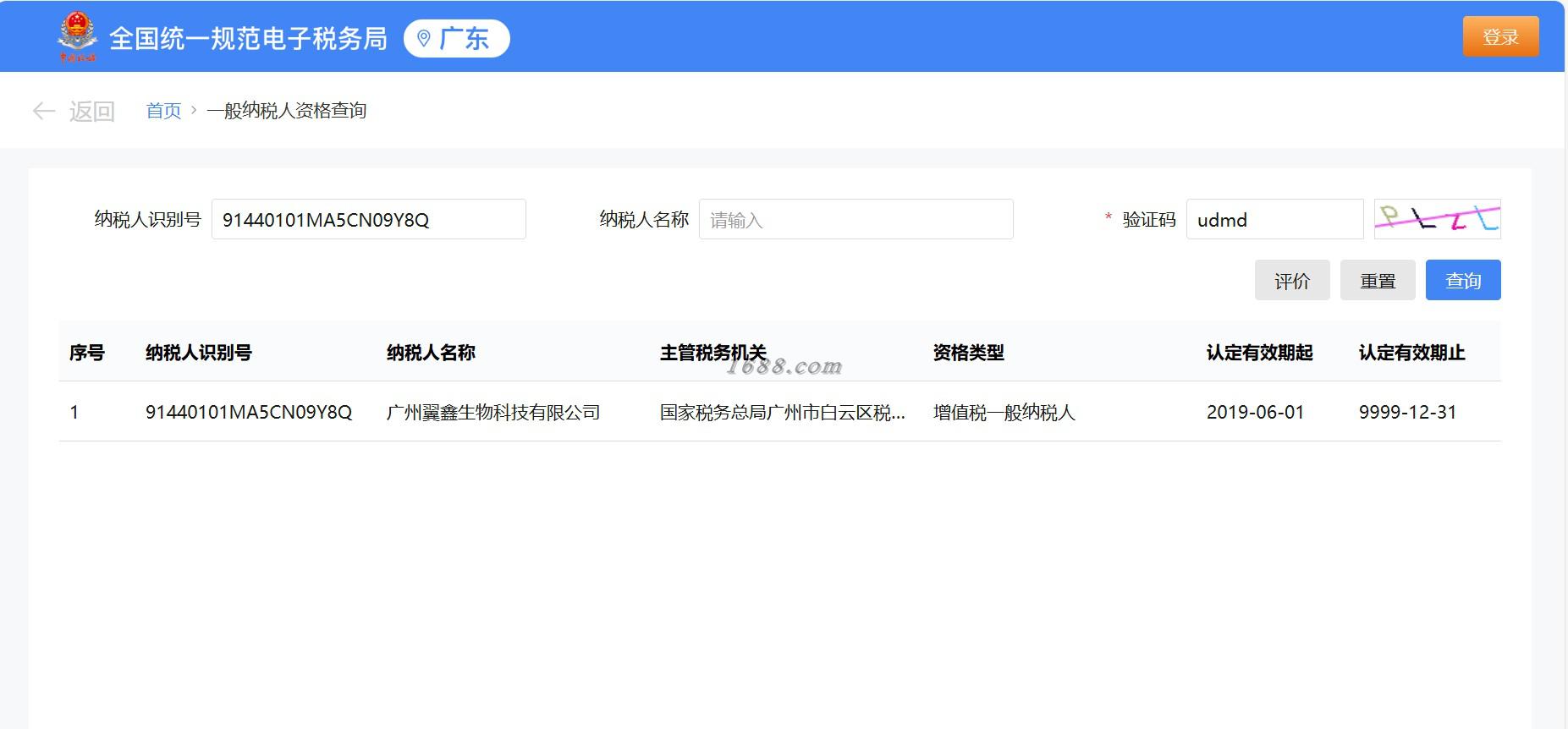This screenshot has width=1568, height=729.
Task: Refresh the captcha image
Action: tap(1438, 219)
